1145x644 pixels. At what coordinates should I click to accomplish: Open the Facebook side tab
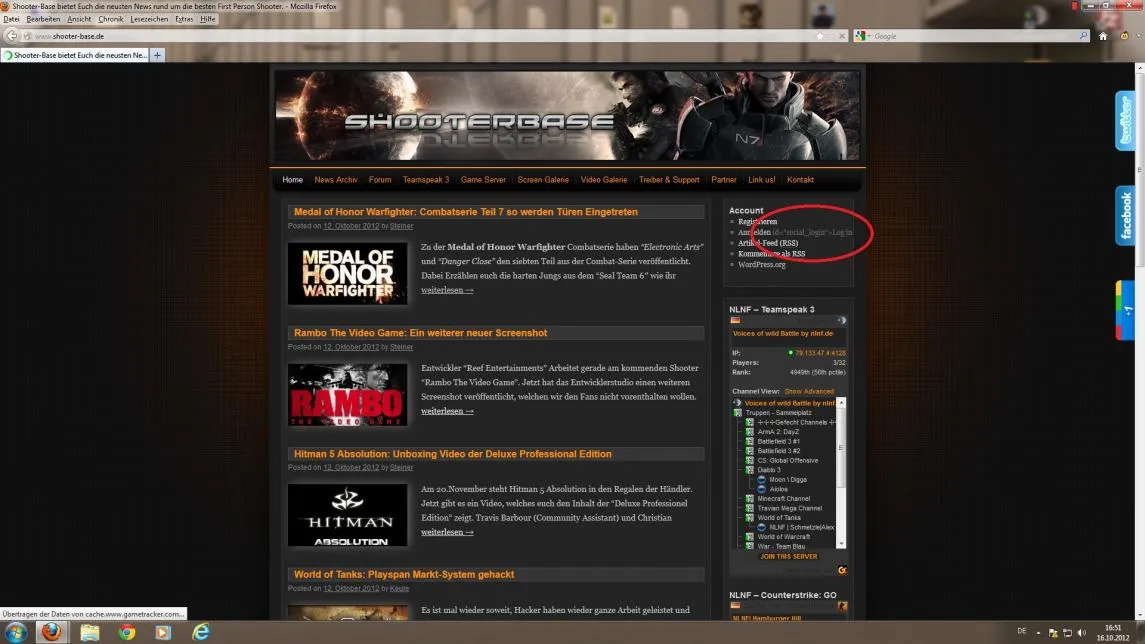point(1125,215)
